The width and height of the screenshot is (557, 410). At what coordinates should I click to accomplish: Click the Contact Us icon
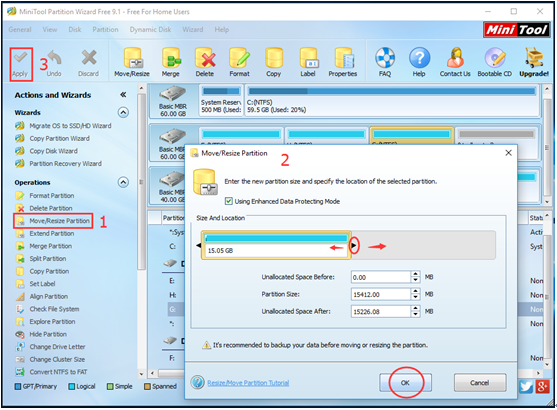coord(455,63)
